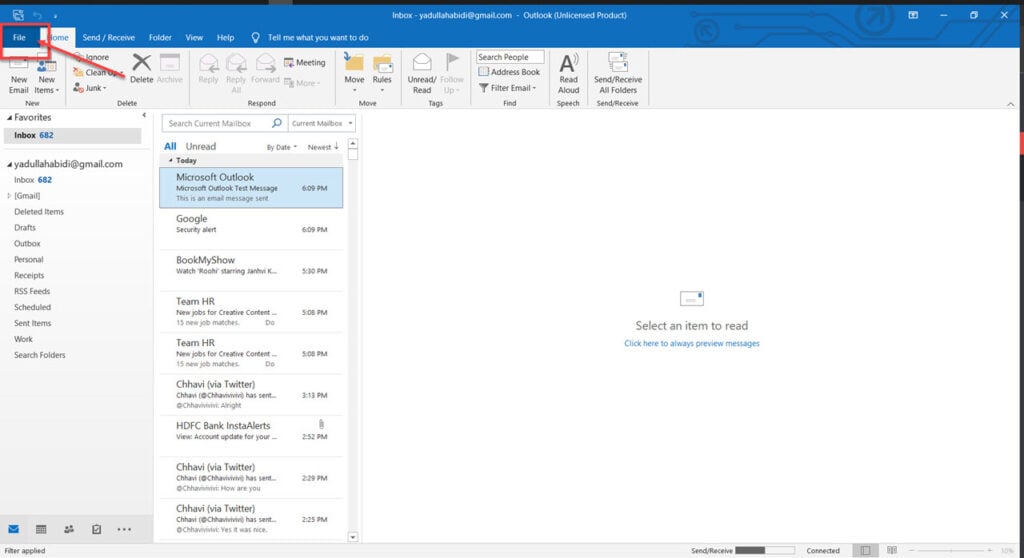1024x558 pixels.
Task: Toggle the Newest sort order
Action: click(x=323, y=147)
